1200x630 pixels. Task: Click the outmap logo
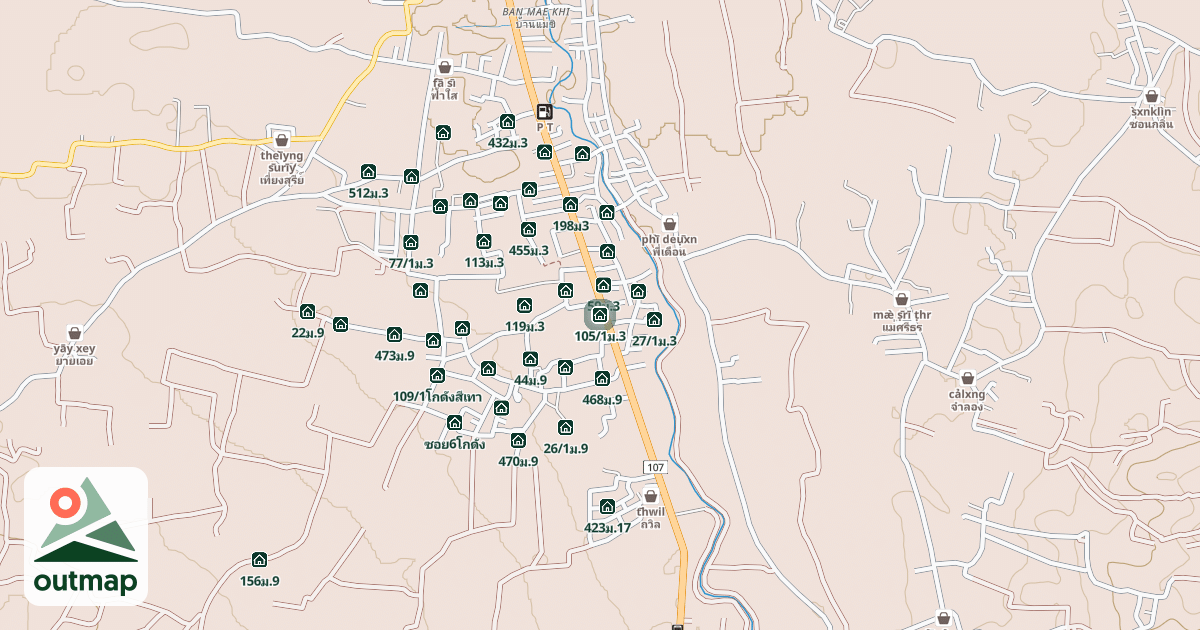86,536
